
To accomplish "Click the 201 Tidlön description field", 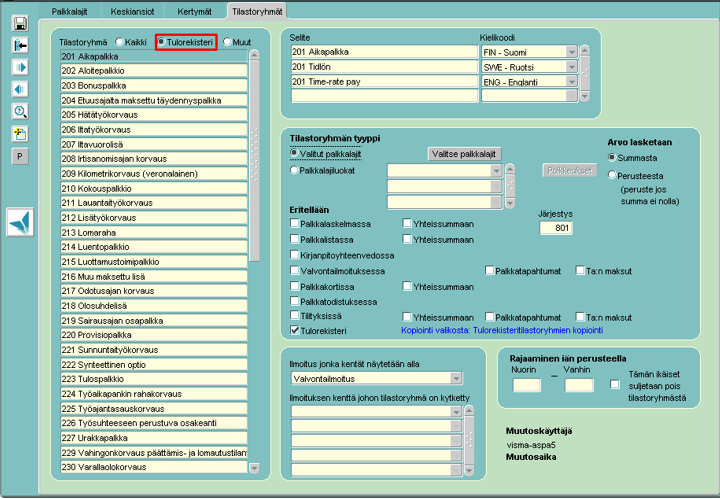I will click(384, 67).
